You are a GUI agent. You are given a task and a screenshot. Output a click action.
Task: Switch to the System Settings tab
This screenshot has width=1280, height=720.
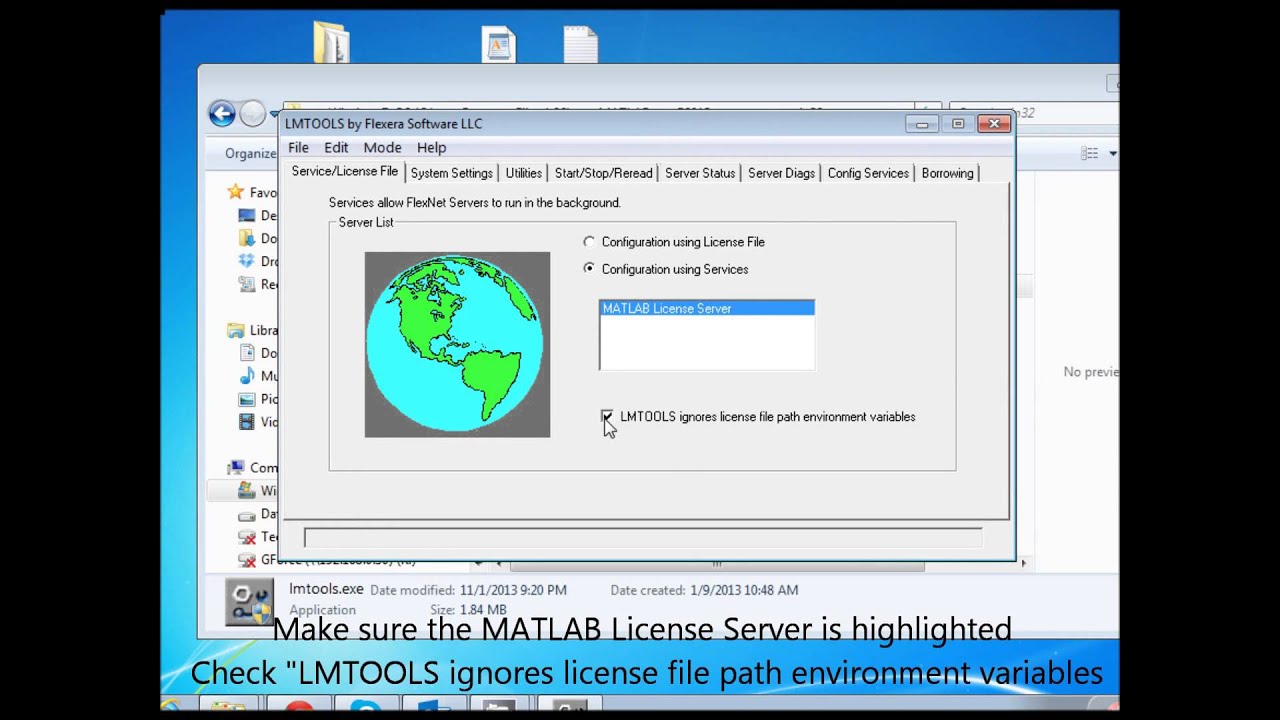[x=451, y=173]
